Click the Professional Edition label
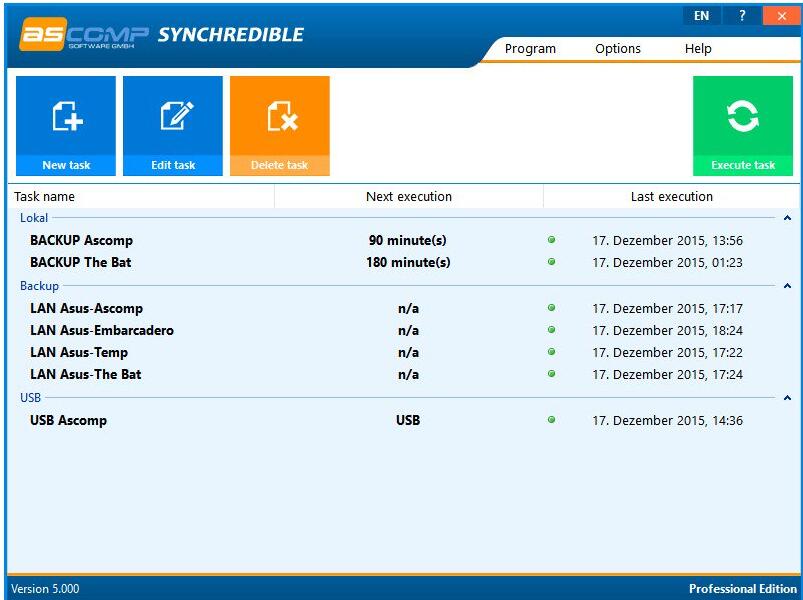This screenshot has height=600, width=803. point(743,589)
